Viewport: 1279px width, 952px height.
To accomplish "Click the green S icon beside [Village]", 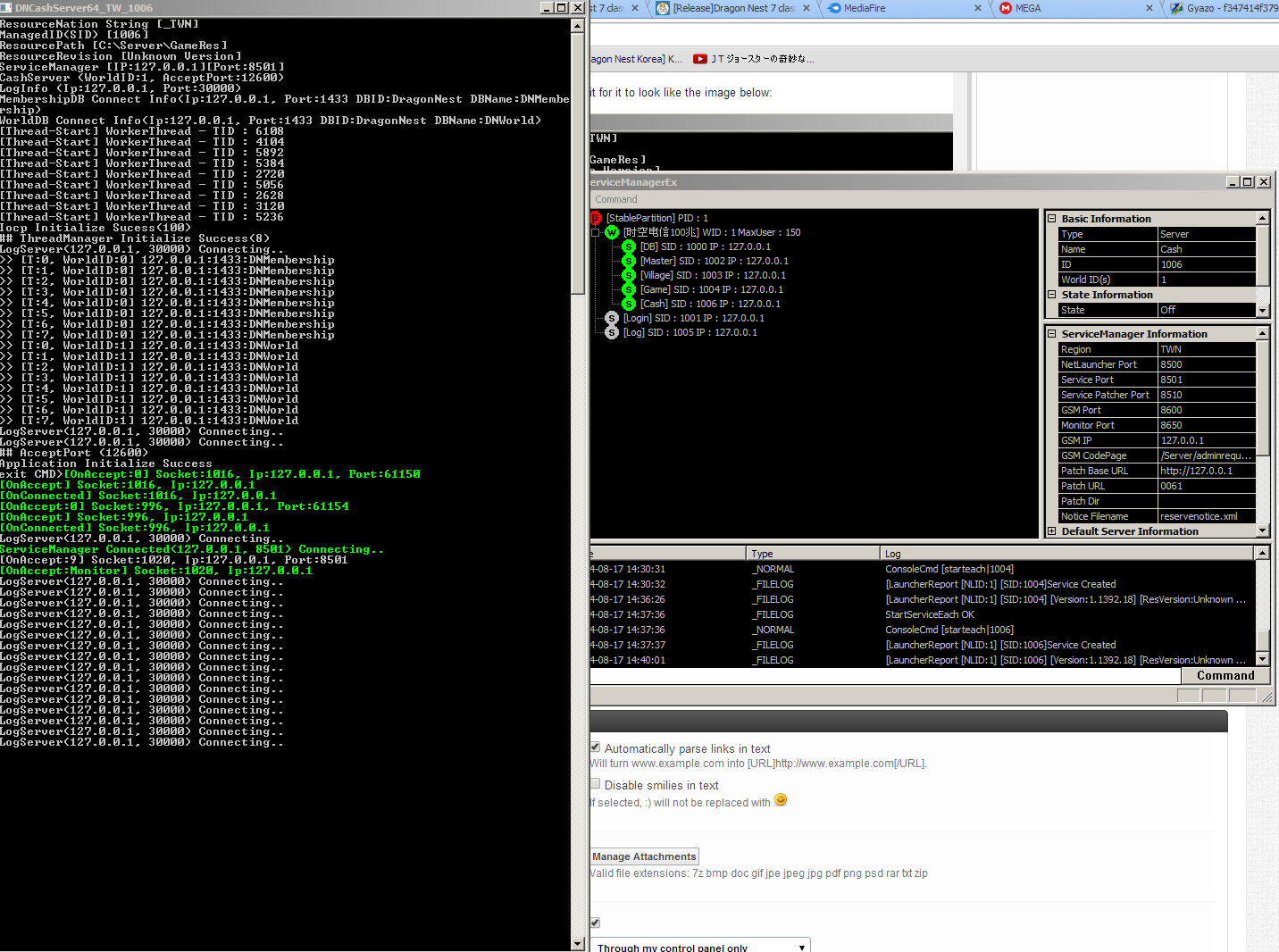I will click(629, 275).
